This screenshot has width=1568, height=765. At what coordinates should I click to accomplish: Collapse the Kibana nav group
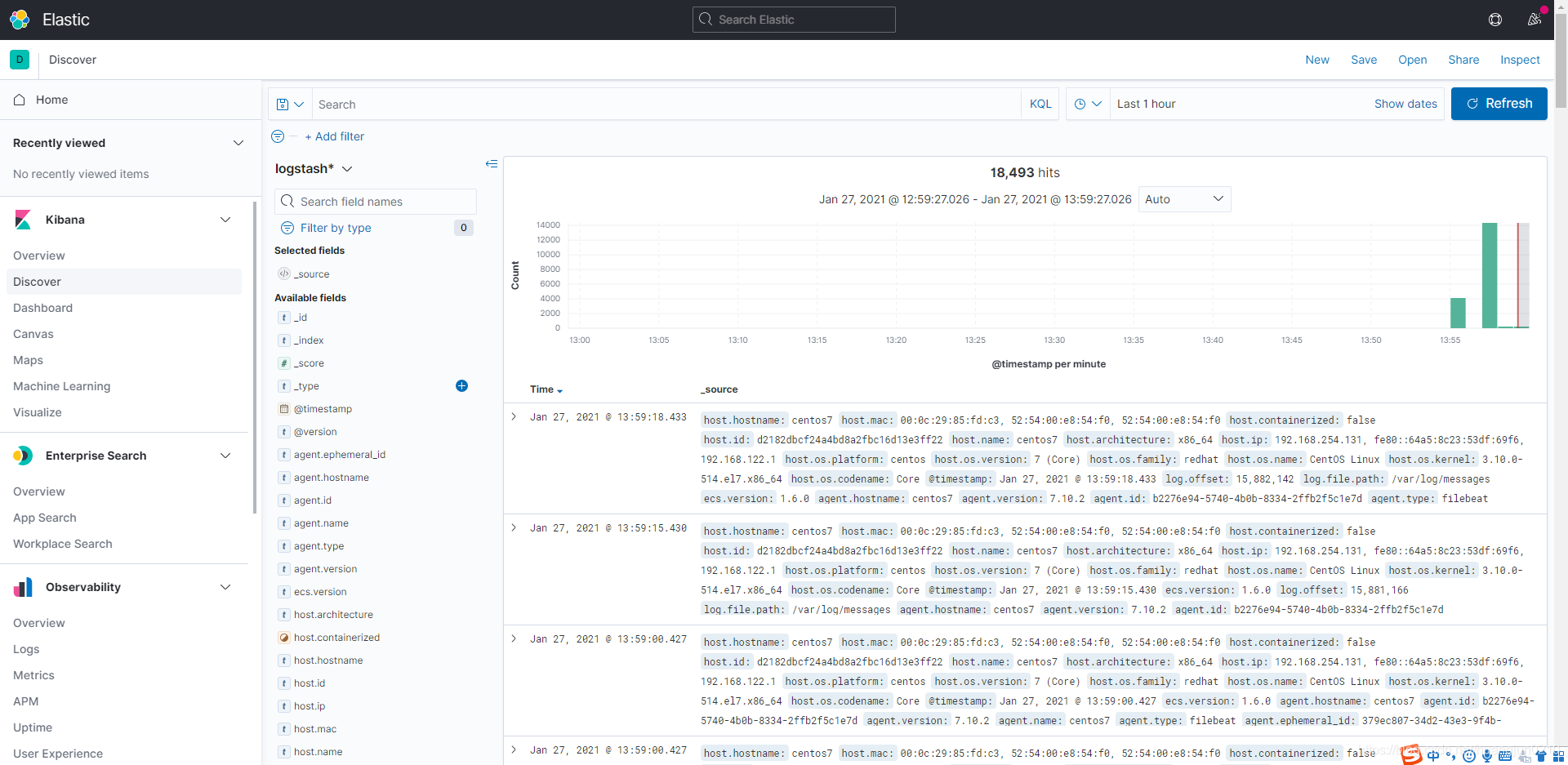225,220
